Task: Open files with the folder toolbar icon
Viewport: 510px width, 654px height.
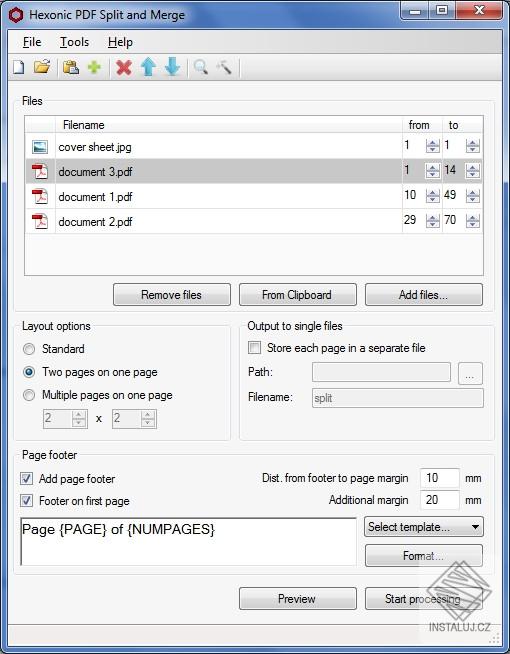Action: click(x=42, y=67)
